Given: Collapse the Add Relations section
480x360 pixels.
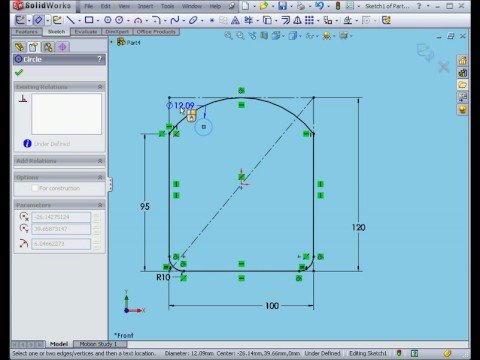Looking at the screenshot, I should pyautogui.click(x=100, y=161).
